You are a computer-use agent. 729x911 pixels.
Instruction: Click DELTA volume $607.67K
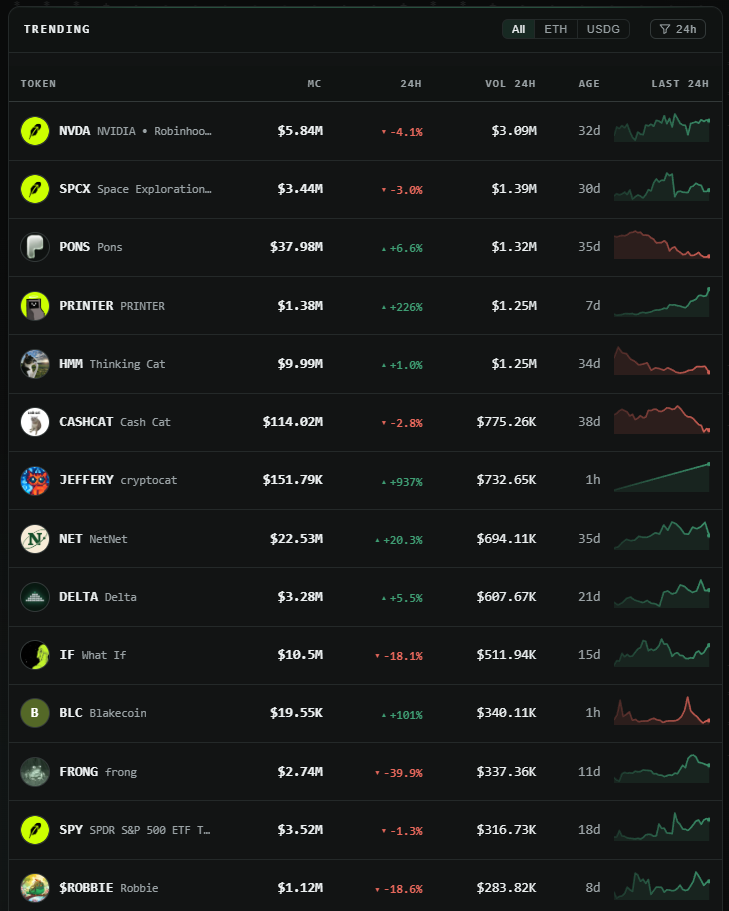pyautogui.click(x=506, y=597)
